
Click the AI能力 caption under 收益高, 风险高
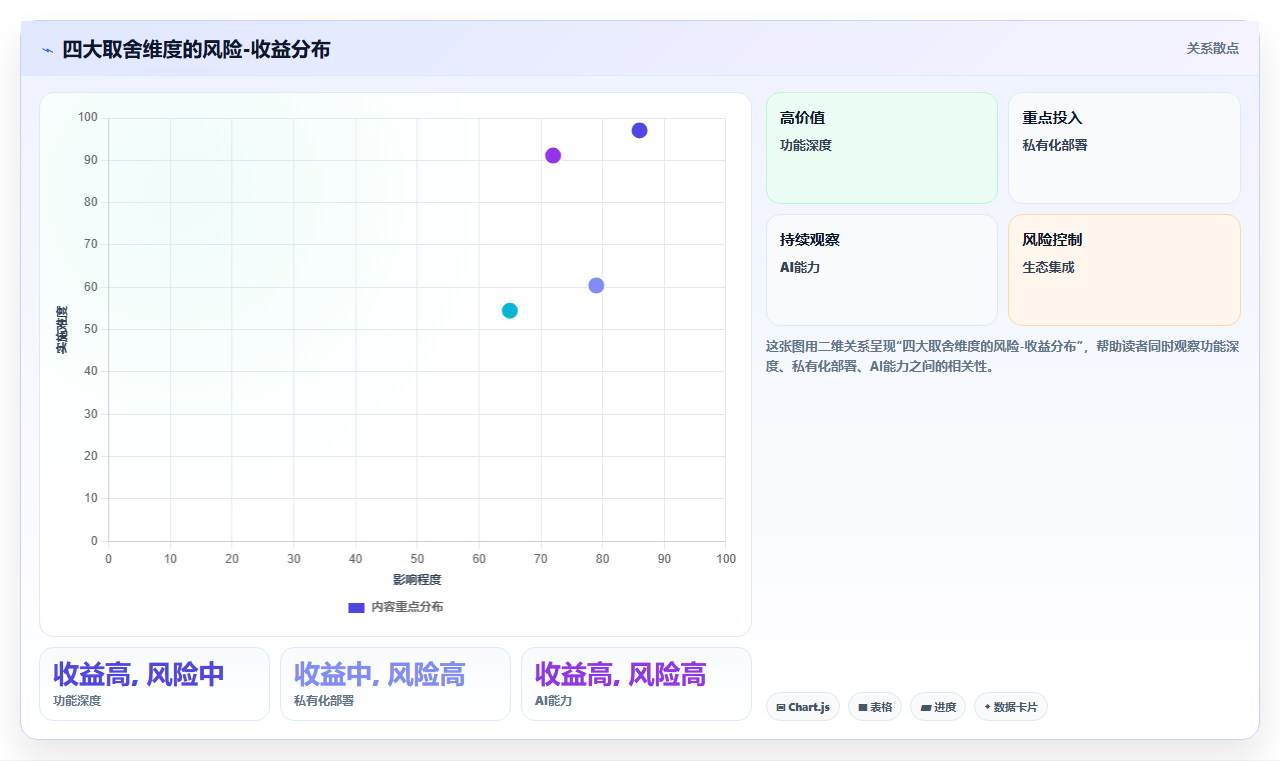[x=553, y=701]
